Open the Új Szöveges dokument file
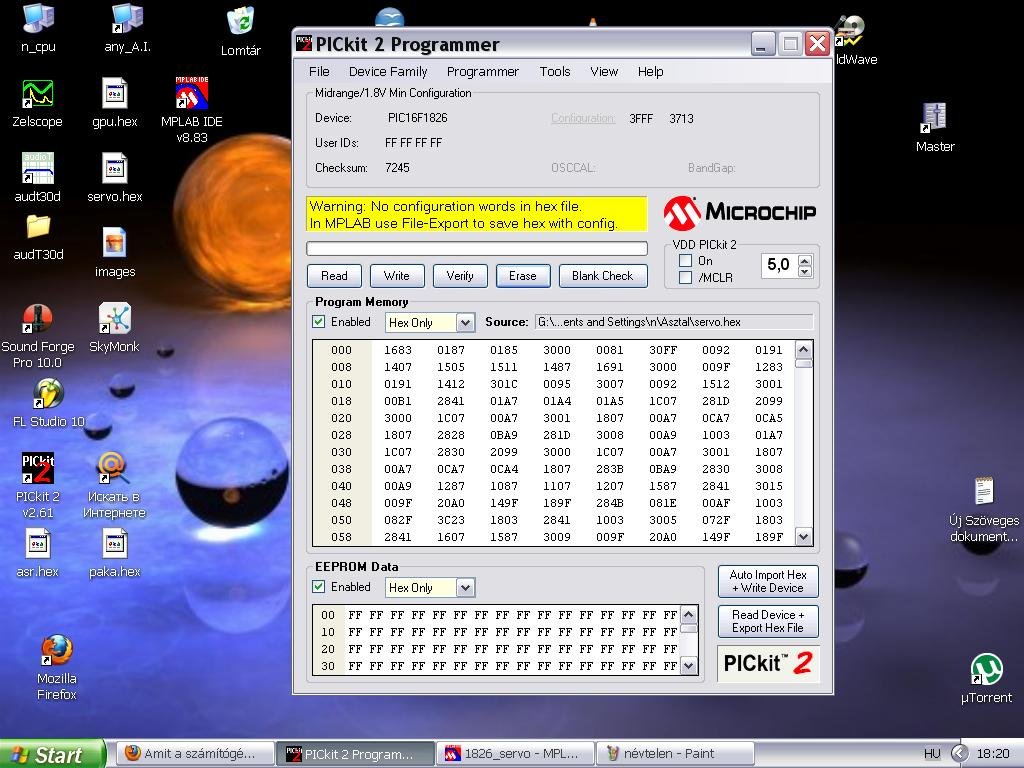Screen dimensions: 1024x768 984,509
